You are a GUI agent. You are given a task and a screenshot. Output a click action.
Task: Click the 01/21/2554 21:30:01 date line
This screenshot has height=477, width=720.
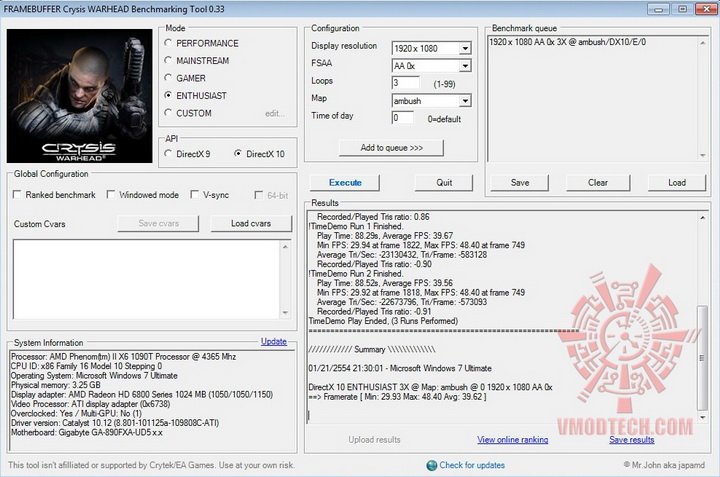pos(400,368)
